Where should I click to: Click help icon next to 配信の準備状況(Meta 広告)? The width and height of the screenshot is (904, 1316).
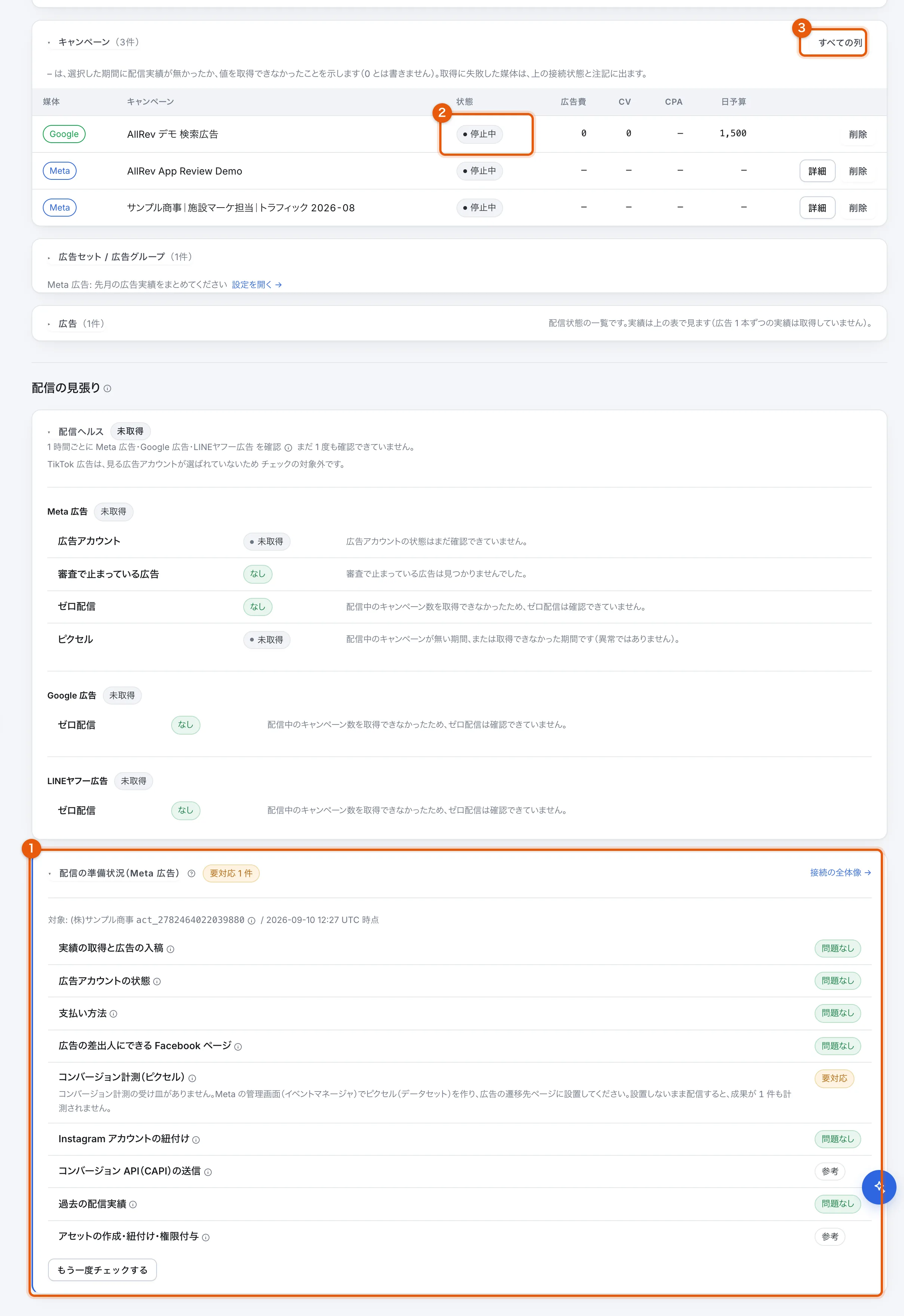191,873
